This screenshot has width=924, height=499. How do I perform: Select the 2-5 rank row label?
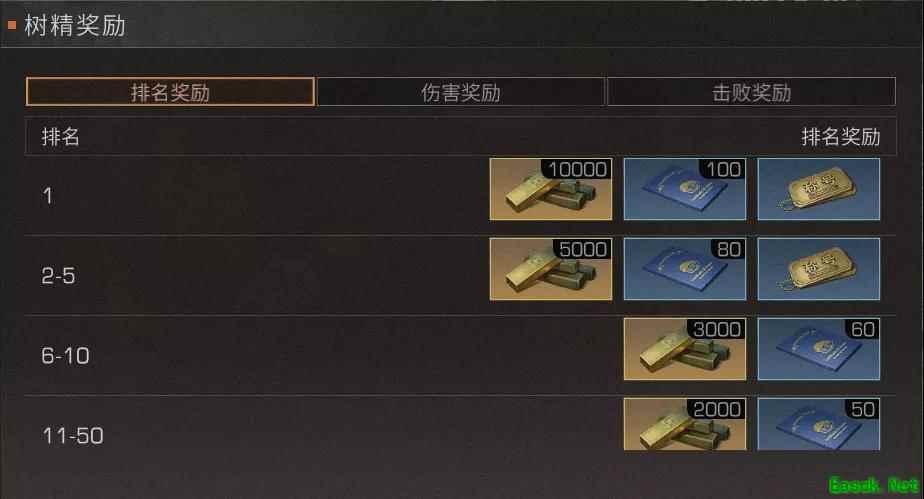click(58, 276)
